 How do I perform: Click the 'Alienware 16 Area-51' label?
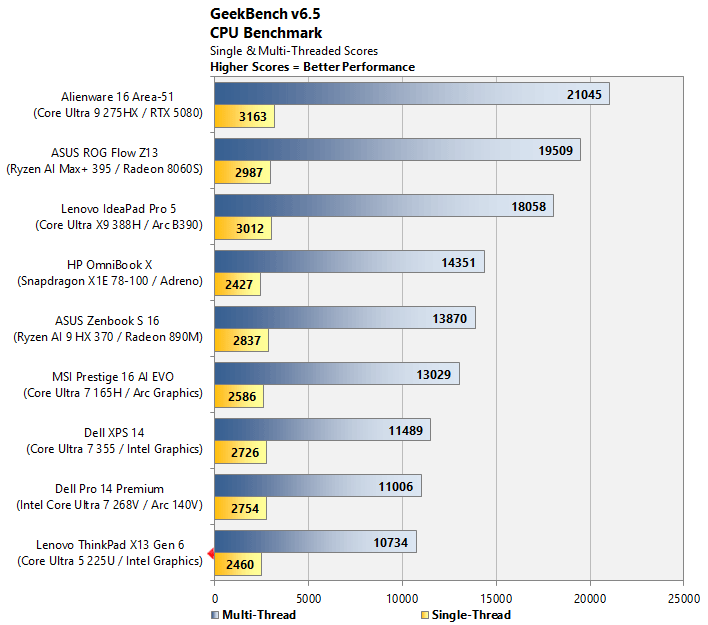tap(117, 97)
